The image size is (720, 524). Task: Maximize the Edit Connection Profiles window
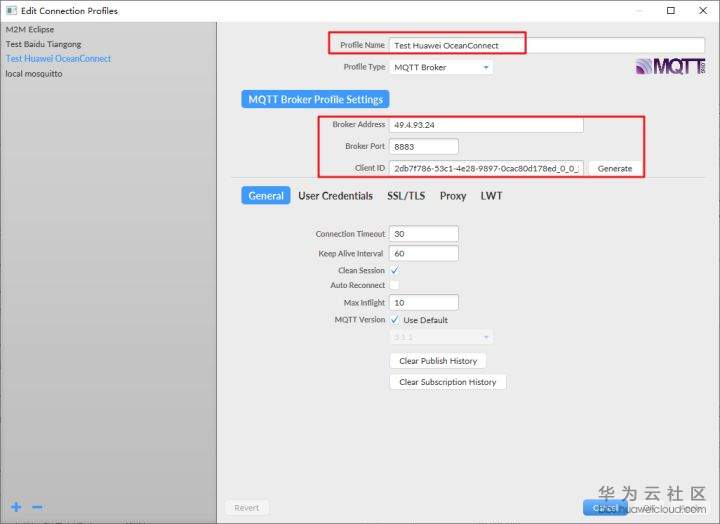(671, 10)
